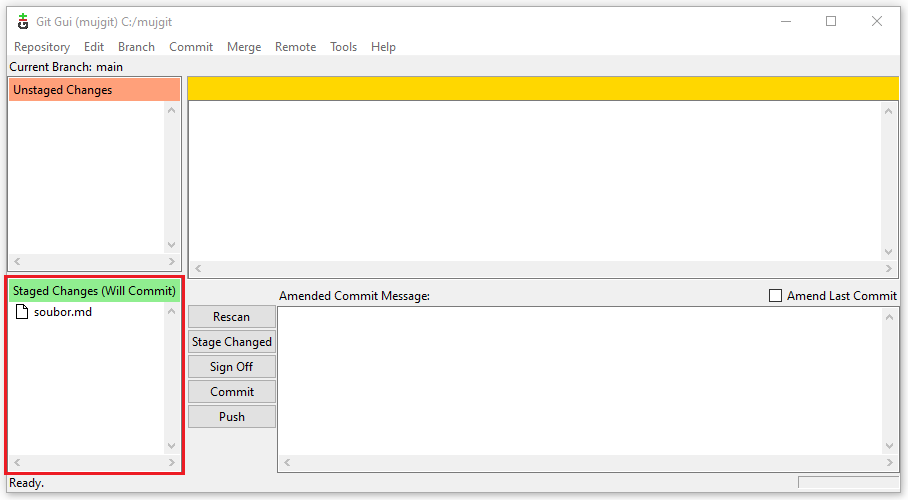908x500 pixels.
Task: Click right arrow of commit message horizontal scrollbar
Action: tap(889, 462)
